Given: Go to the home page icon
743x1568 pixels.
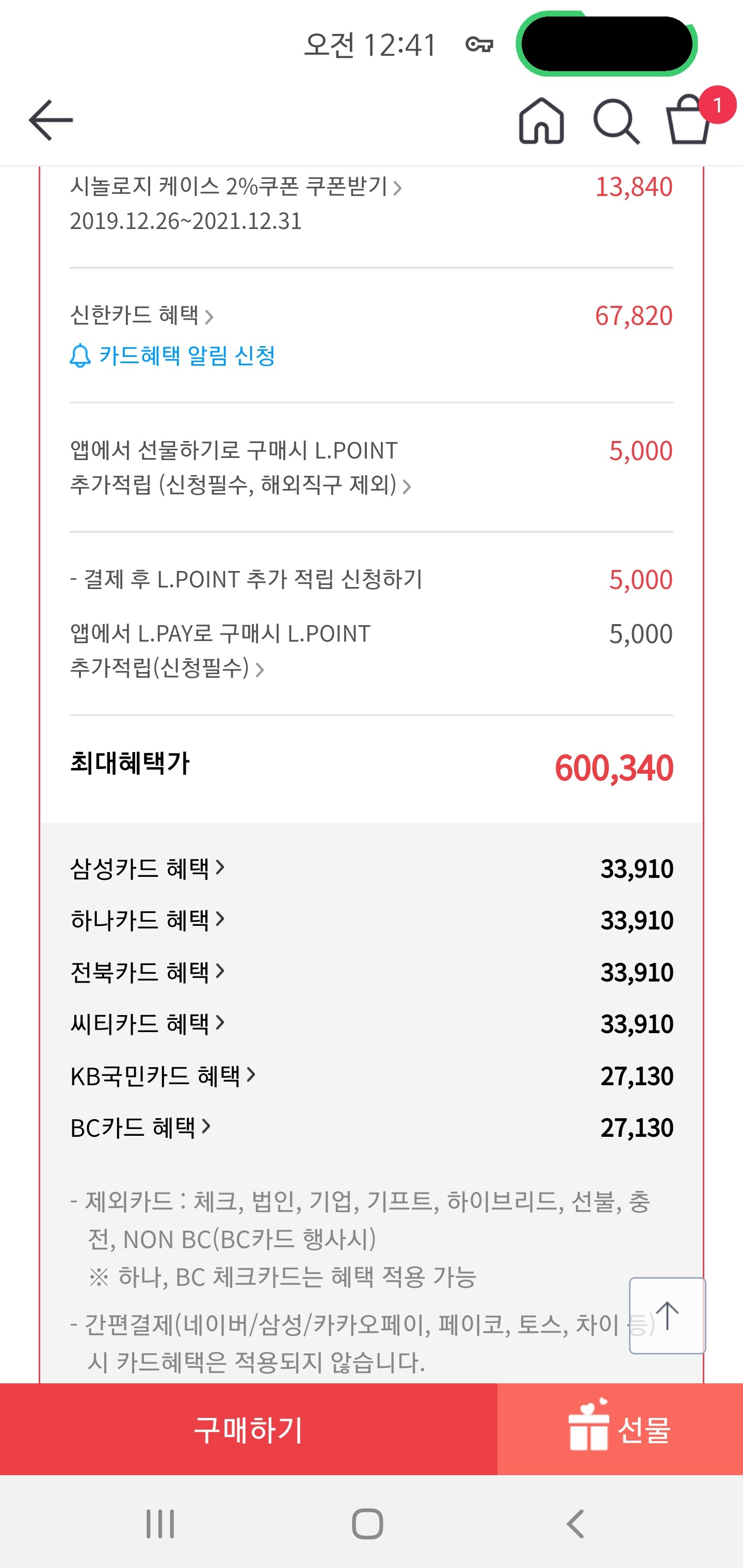Looking at the screenshot, I should click(x=541, y=121).
